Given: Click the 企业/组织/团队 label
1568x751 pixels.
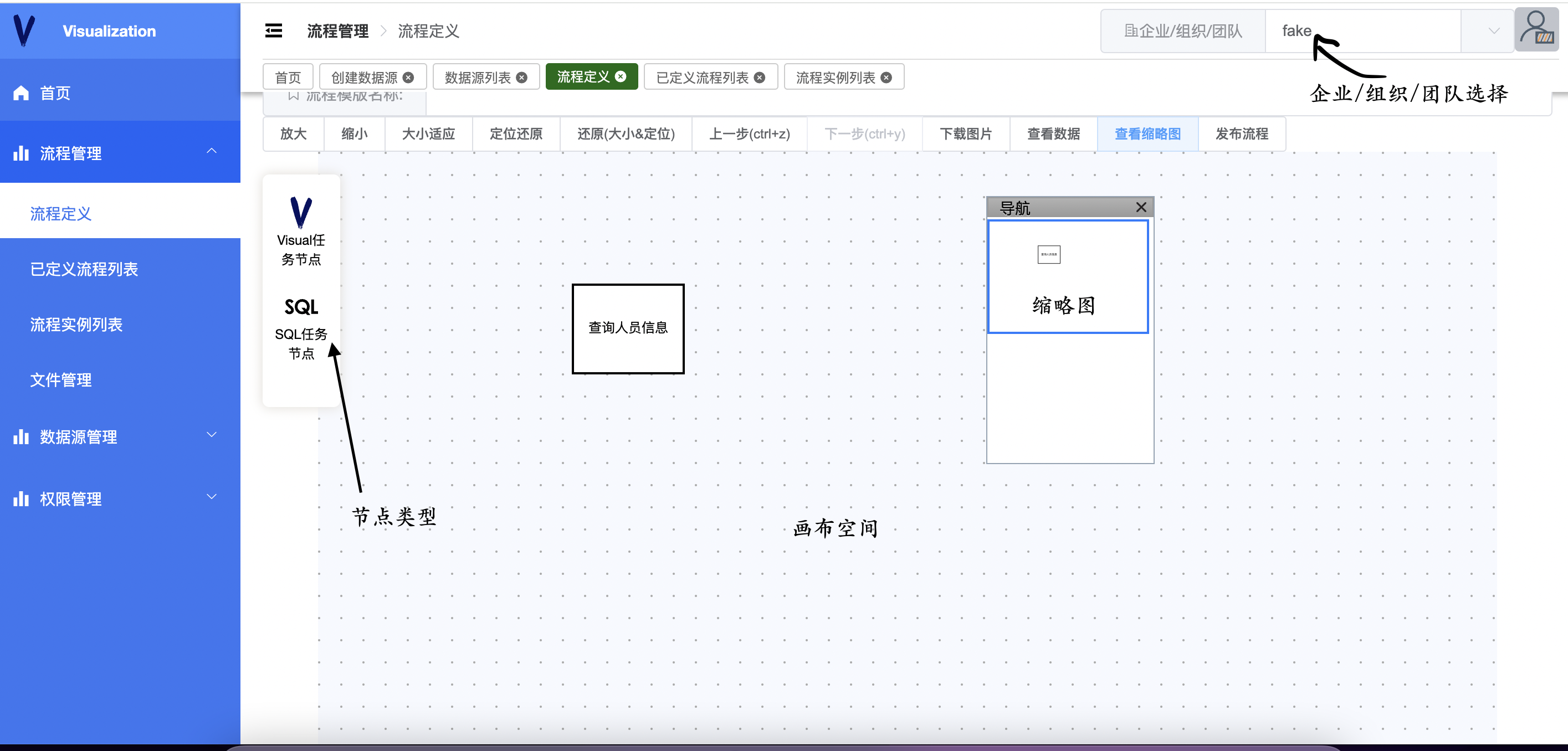Looking at the screenshot, I should pyautogui.click(x=1183, y=31).
